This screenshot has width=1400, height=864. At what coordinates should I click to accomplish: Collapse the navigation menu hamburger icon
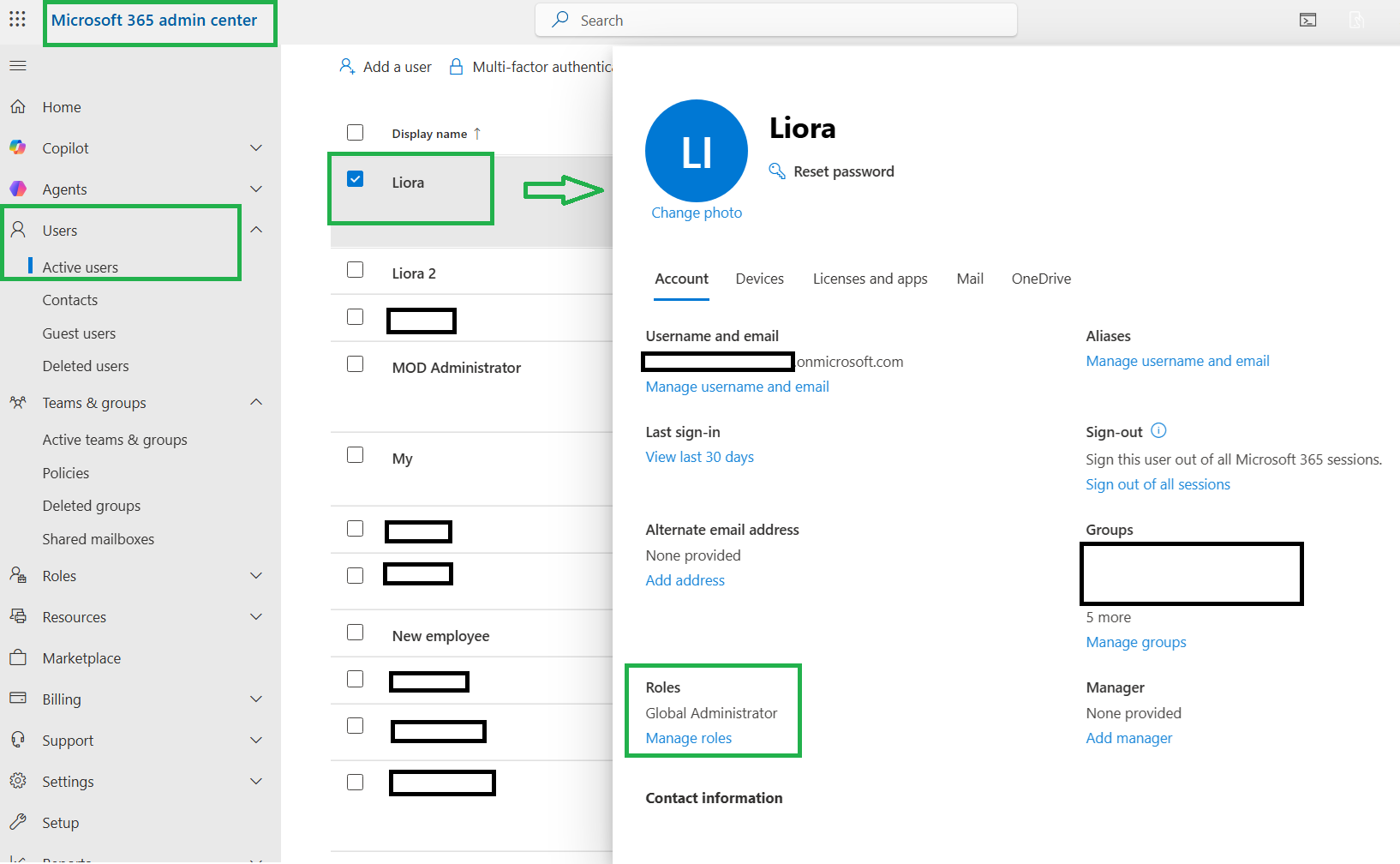pyautogui.click(x=18, y=66)
